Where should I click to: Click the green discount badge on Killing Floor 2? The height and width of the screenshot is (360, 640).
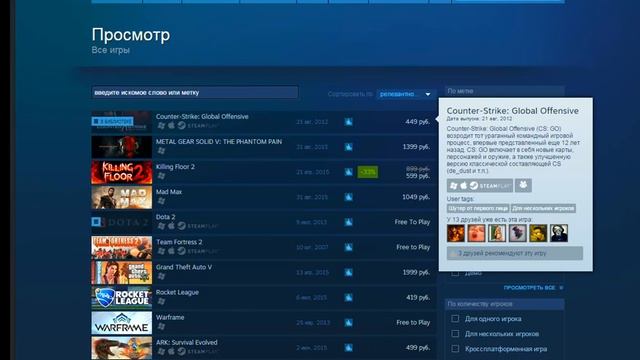coord(367,172)
